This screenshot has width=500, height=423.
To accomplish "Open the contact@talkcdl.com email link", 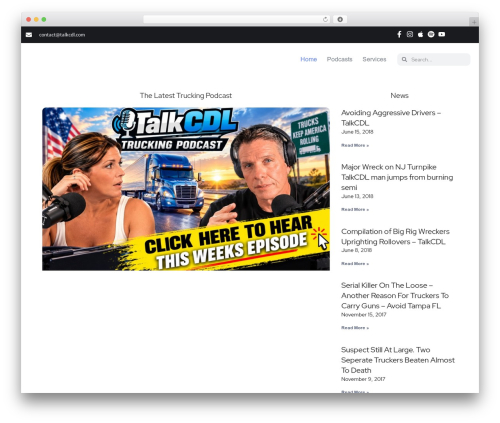I will pos(62,35).
